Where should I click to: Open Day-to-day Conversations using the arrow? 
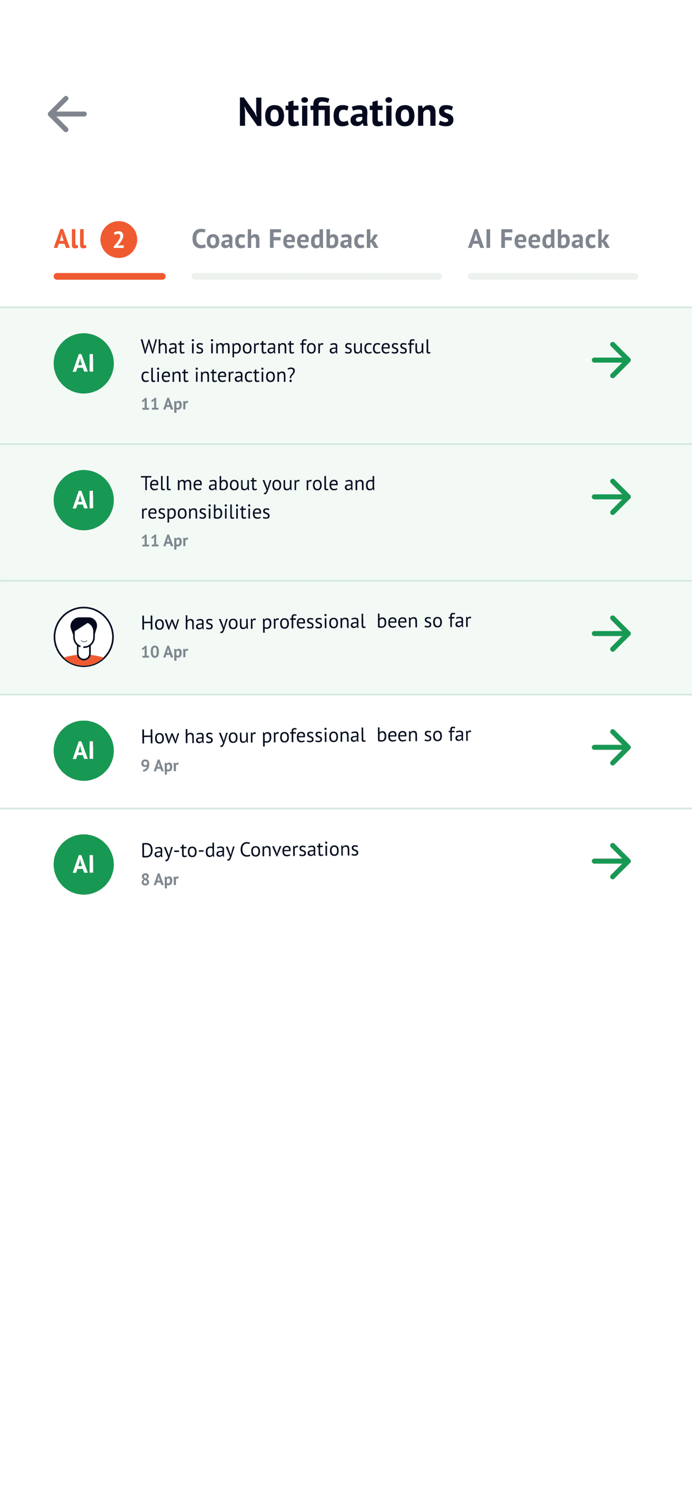[612, 861]
